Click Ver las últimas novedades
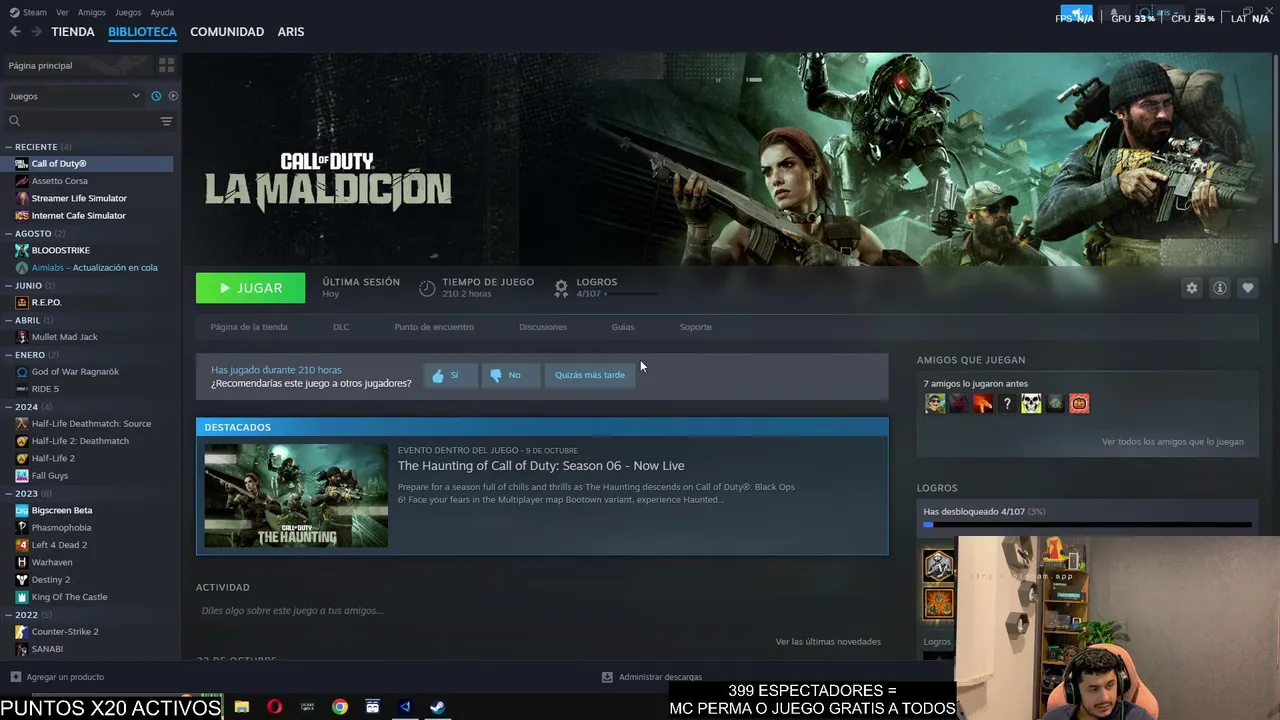The image size is (1280, 720). click(828, 642)
